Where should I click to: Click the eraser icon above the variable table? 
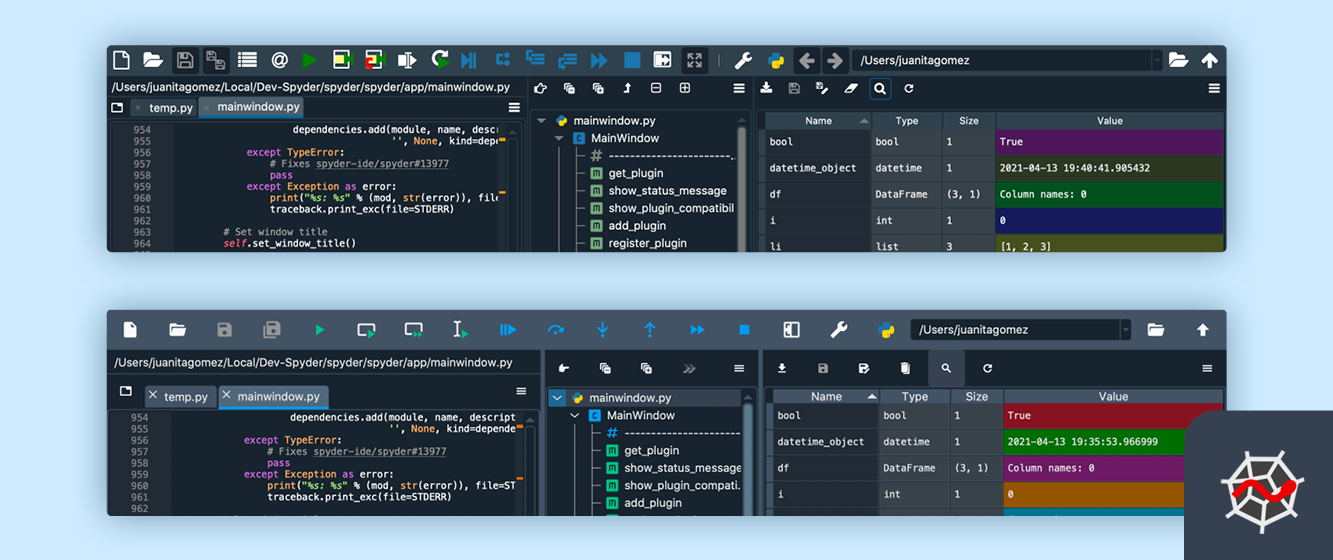click(x=851, y=88)
